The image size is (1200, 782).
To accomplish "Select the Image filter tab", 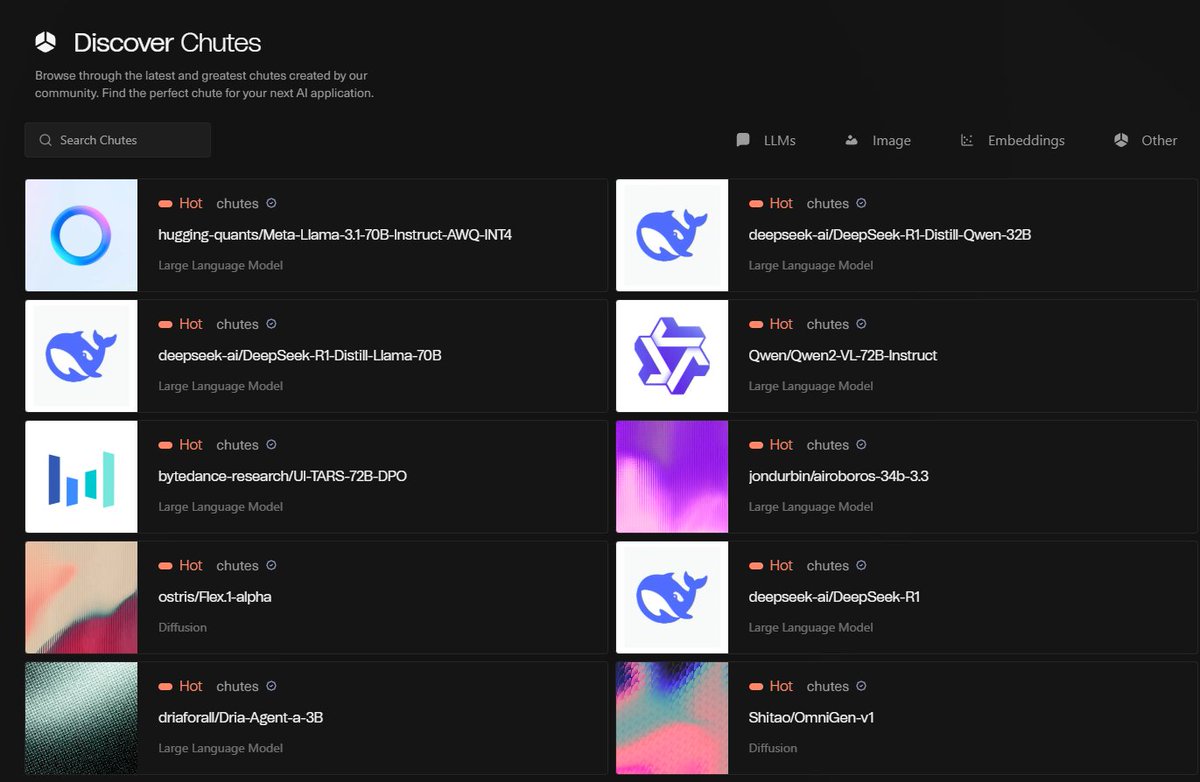I will coord(878,140).
